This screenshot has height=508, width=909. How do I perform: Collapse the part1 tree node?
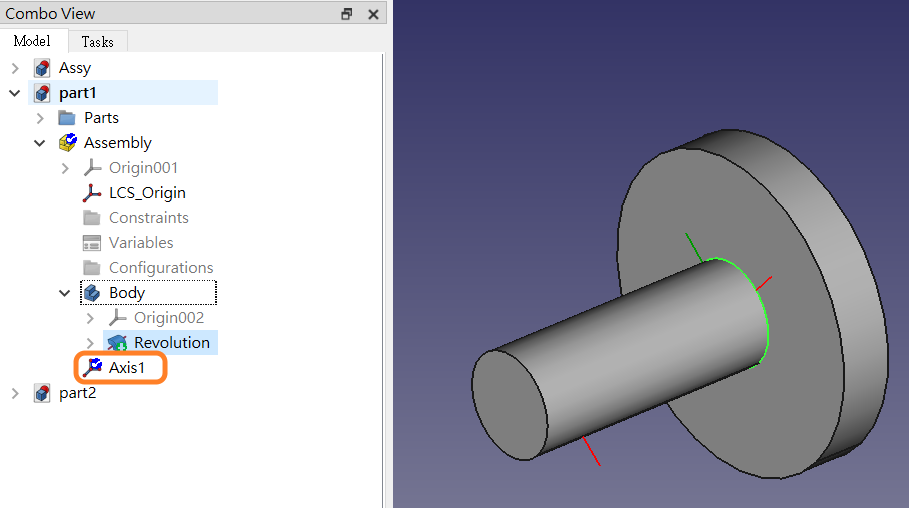point(15,93)
